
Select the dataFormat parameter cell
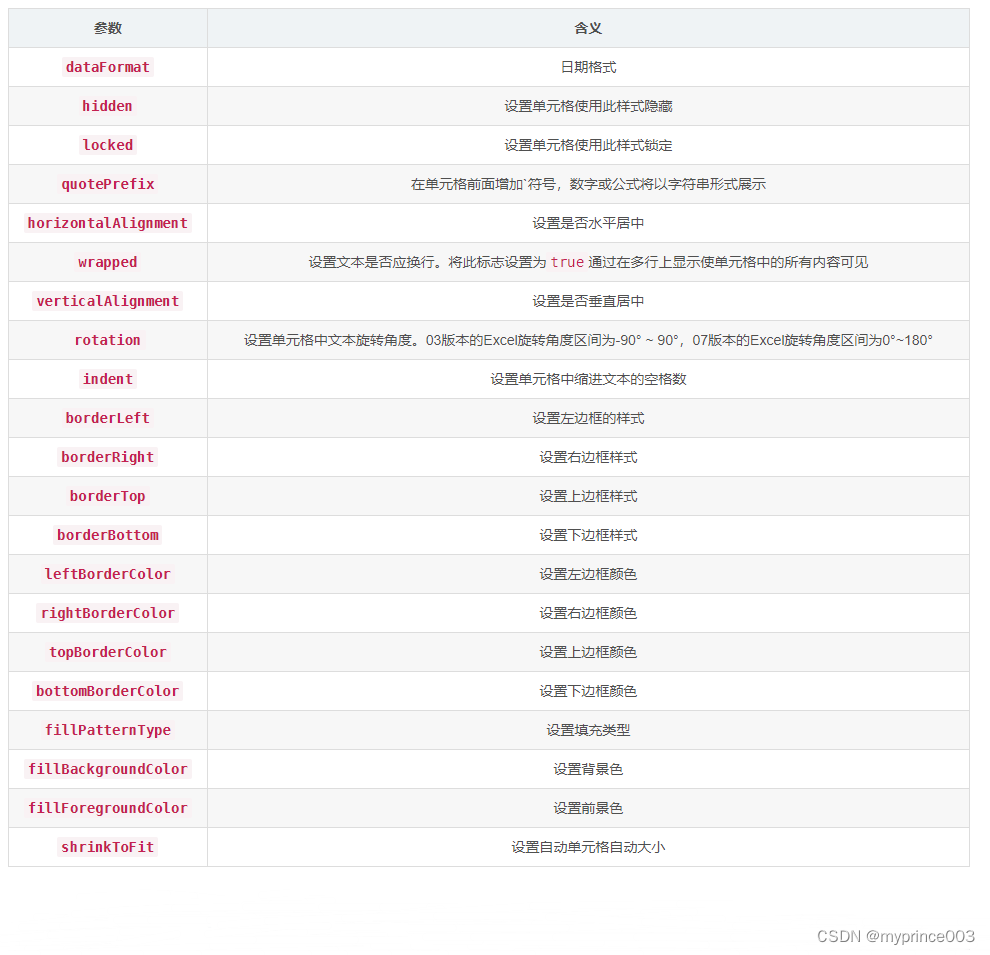pos(107,68)
